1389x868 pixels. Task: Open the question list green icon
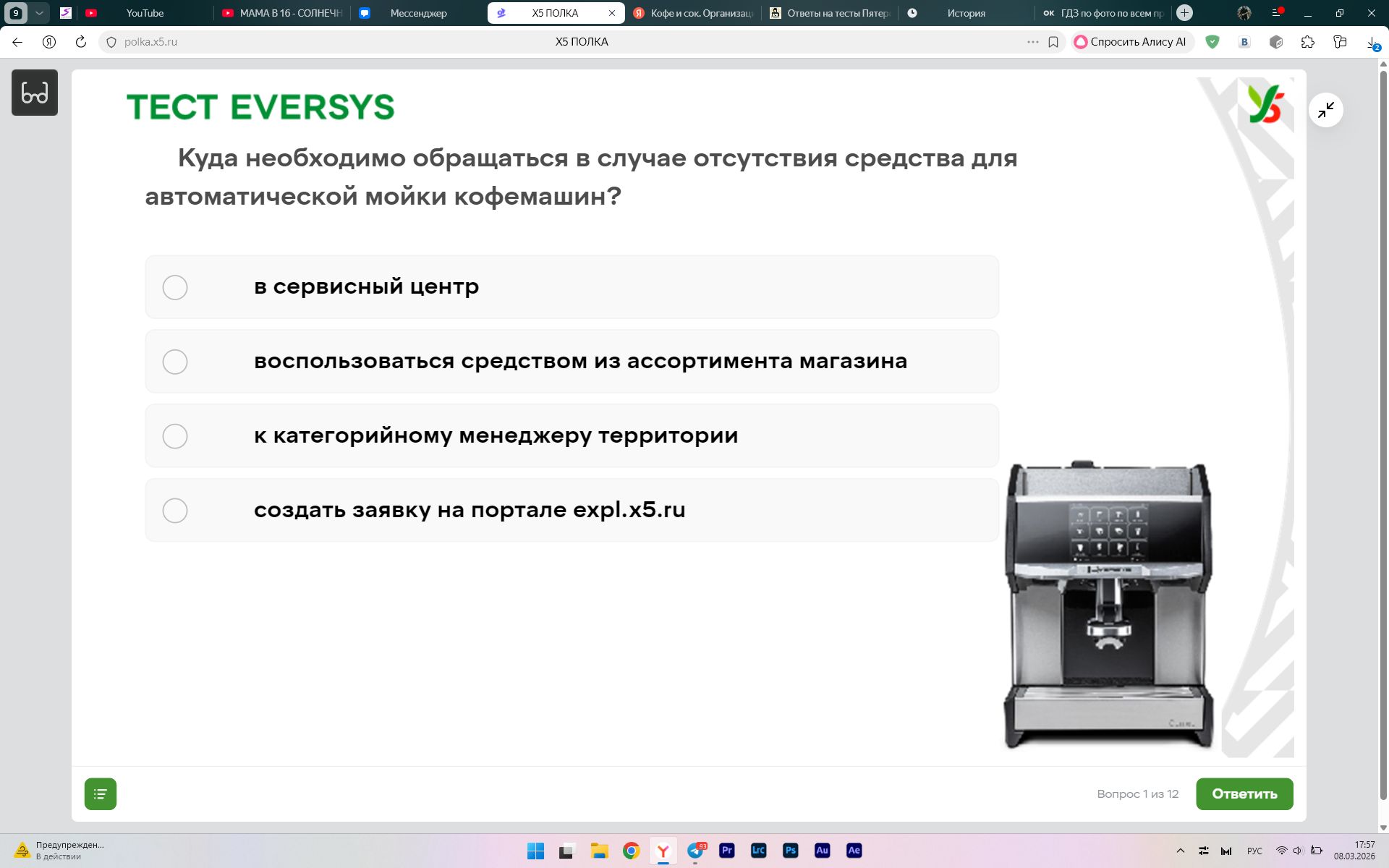[101, 794]
